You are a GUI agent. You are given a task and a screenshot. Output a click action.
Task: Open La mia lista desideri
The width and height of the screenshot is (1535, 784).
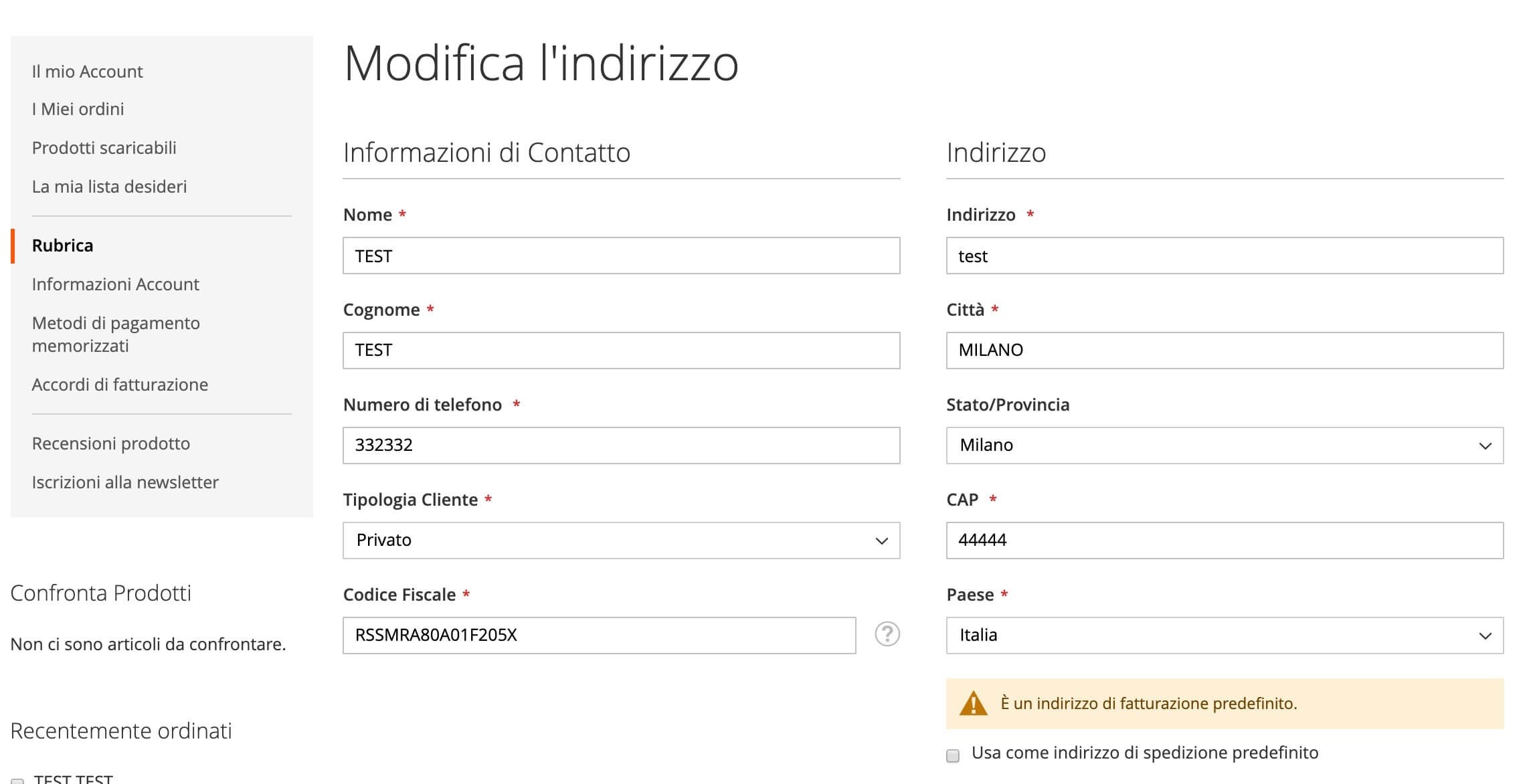click(x=110, y=187)
